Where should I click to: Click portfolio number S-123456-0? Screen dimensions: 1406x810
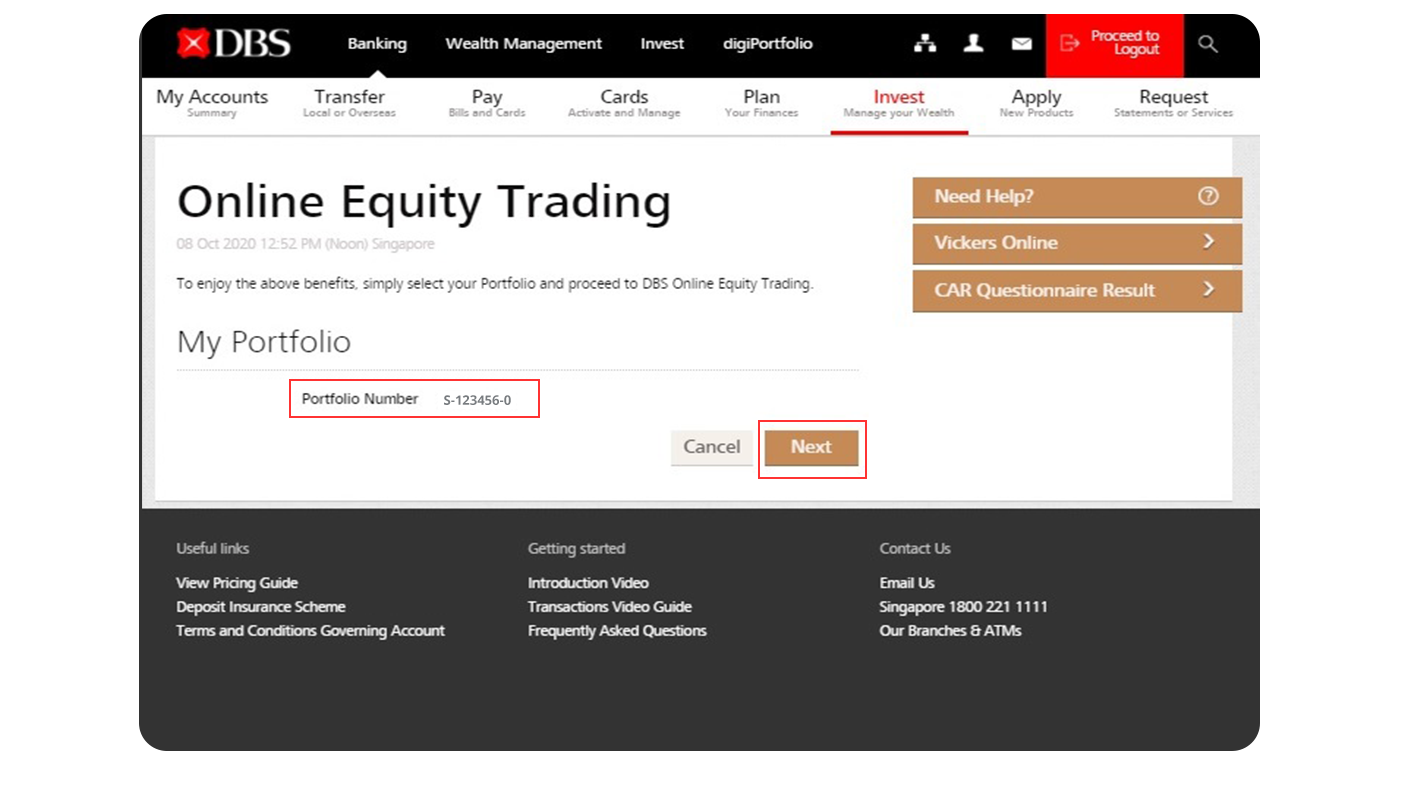(x=477, y=400)
